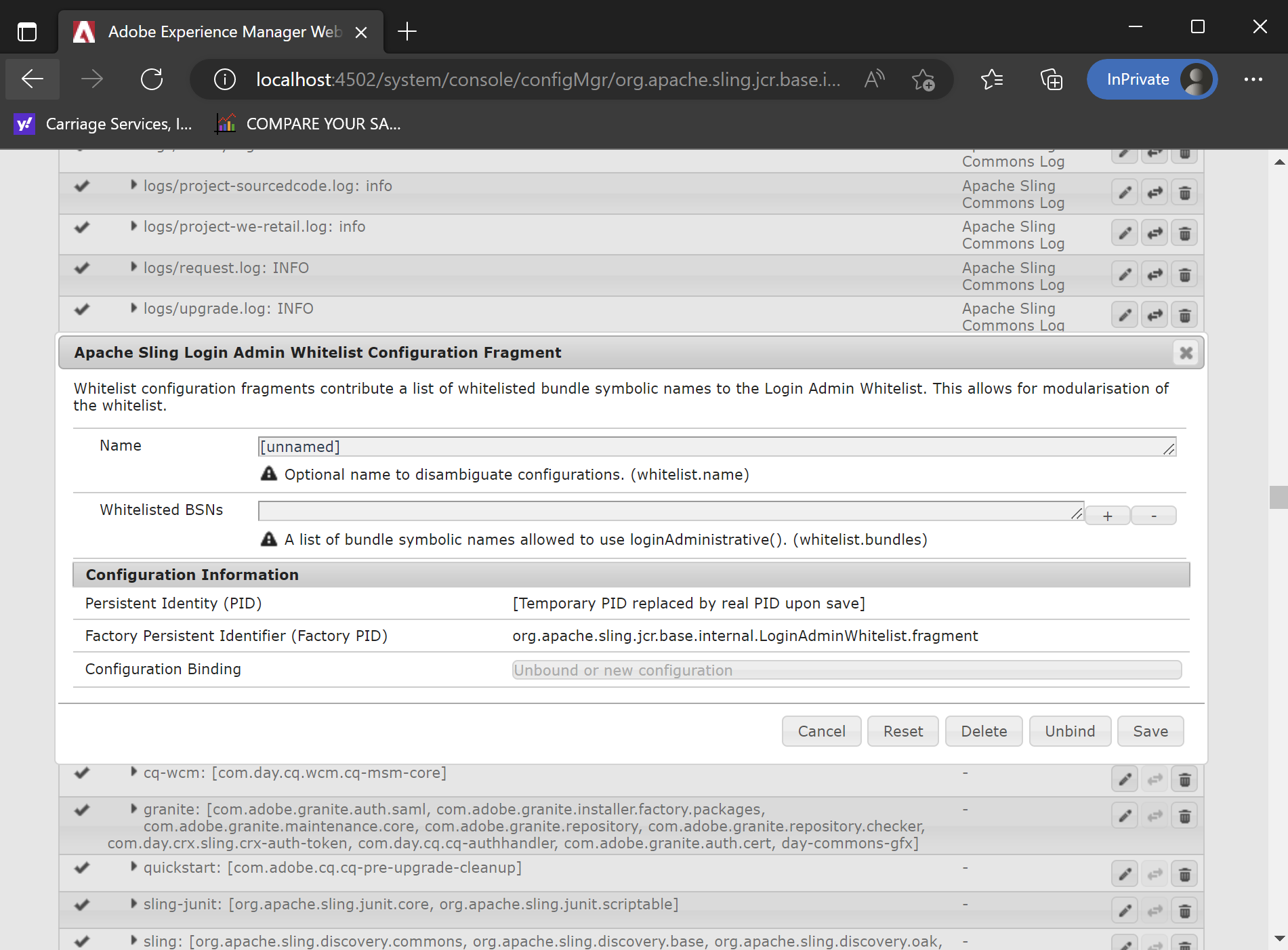Delete the logs/request.log configuration via trash icon
This screenshot has height=950, width=1288.
(x=1184, y=275)
